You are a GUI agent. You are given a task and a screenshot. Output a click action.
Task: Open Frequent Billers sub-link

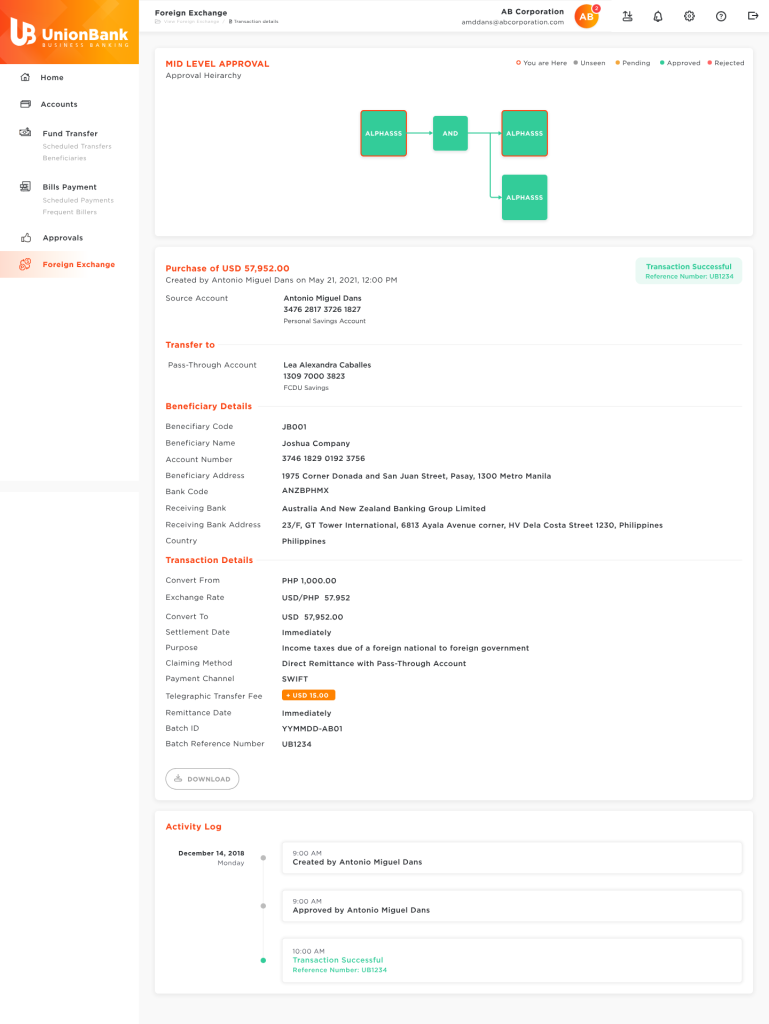(x=71, y=212)
